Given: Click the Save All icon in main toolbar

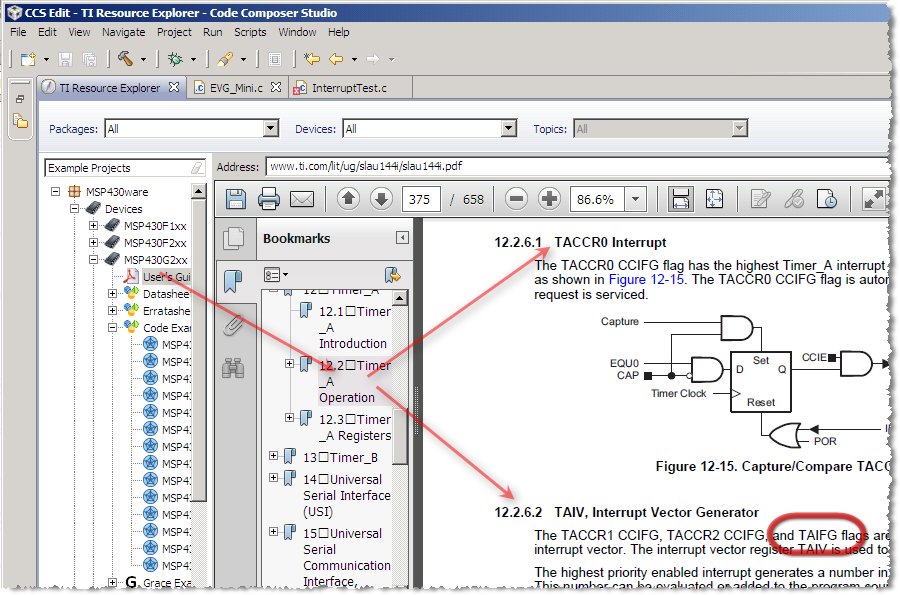Looking at the screenshot, I should tap(90, 59).
